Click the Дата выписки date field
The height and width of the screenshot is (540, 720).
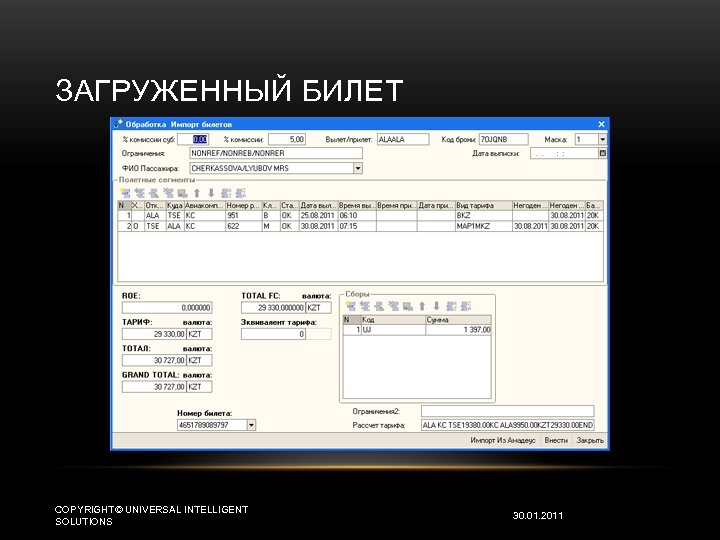pos(564,153)
